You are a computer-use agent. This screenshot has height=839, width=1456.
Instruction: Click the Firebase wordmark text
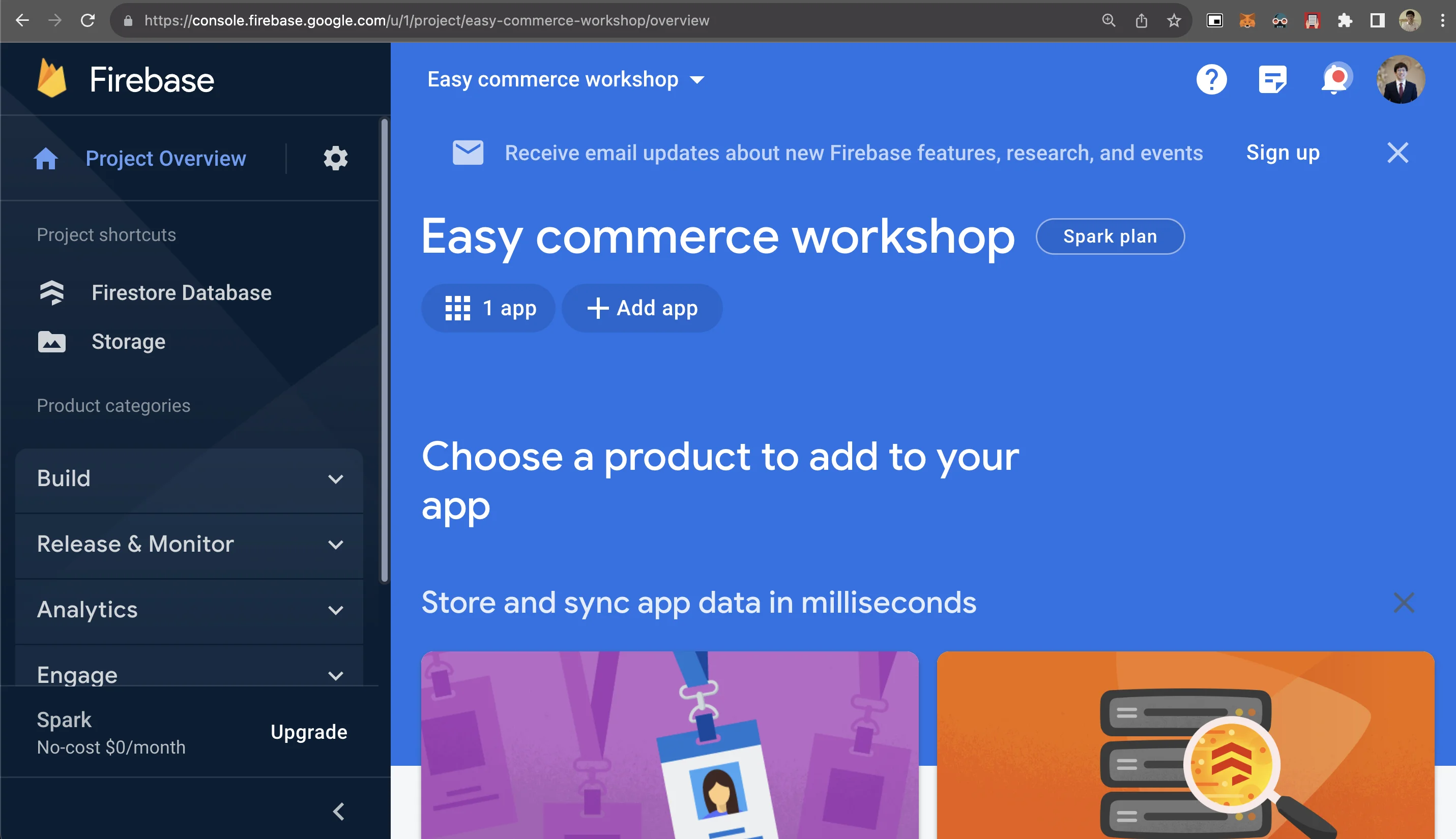[x=152, y=79]
